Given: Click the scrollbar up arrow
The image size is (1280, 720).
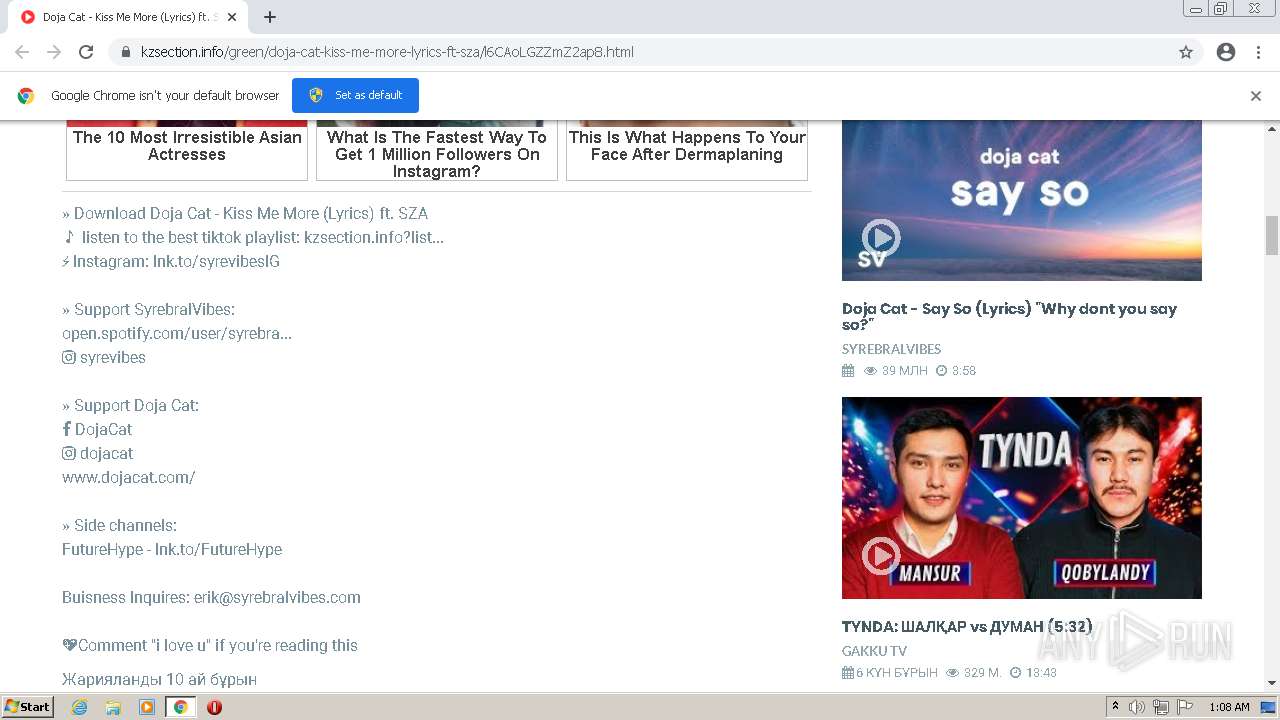Looking at the screenshot, I should click(x=1272, y=128).
